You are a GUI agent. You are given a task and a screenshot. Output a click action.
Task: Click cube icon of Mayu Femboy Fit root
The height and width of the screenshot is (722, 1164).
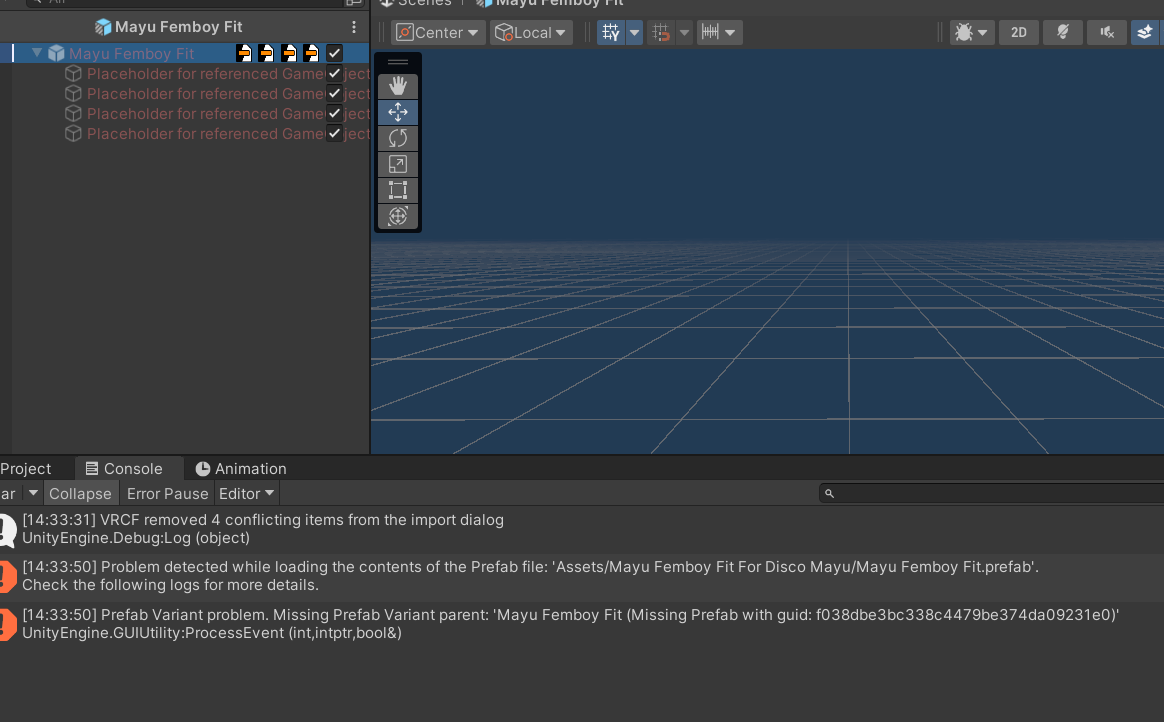[x=56, y=53]
